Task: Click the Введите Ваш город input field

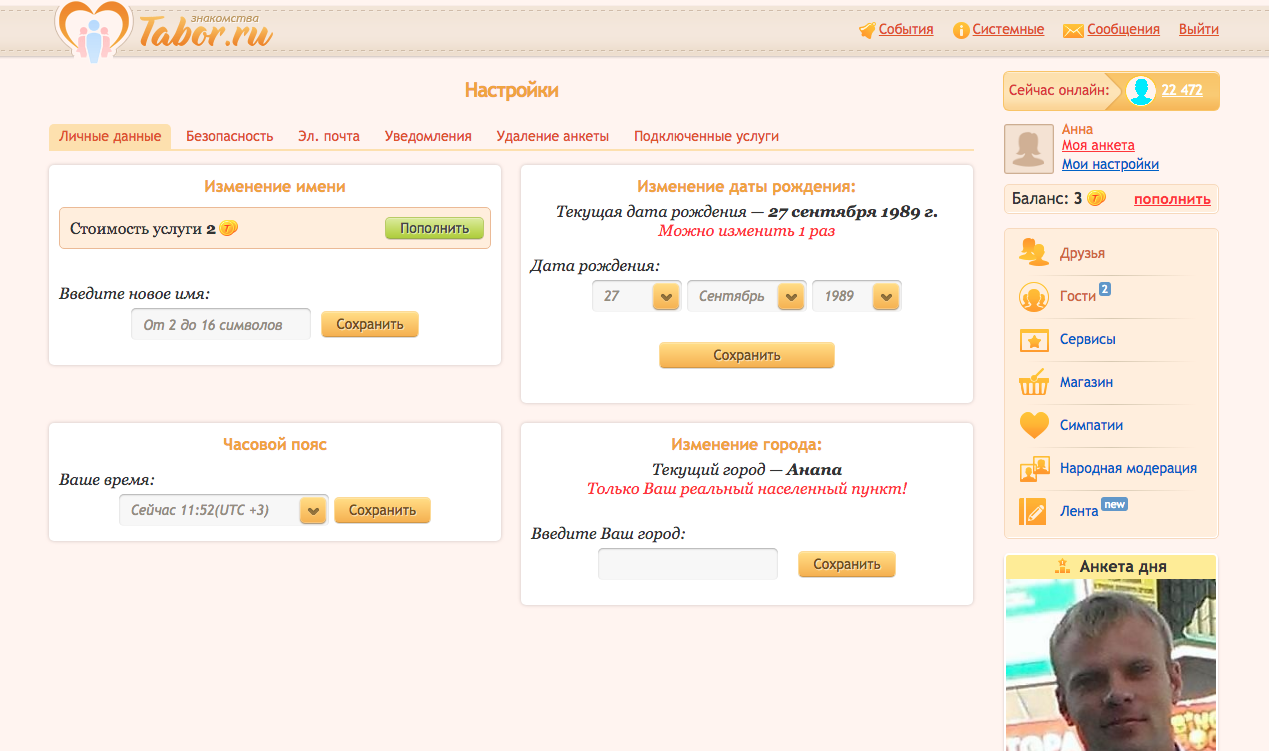Action: pyautogui.click(x=688, y=564)
